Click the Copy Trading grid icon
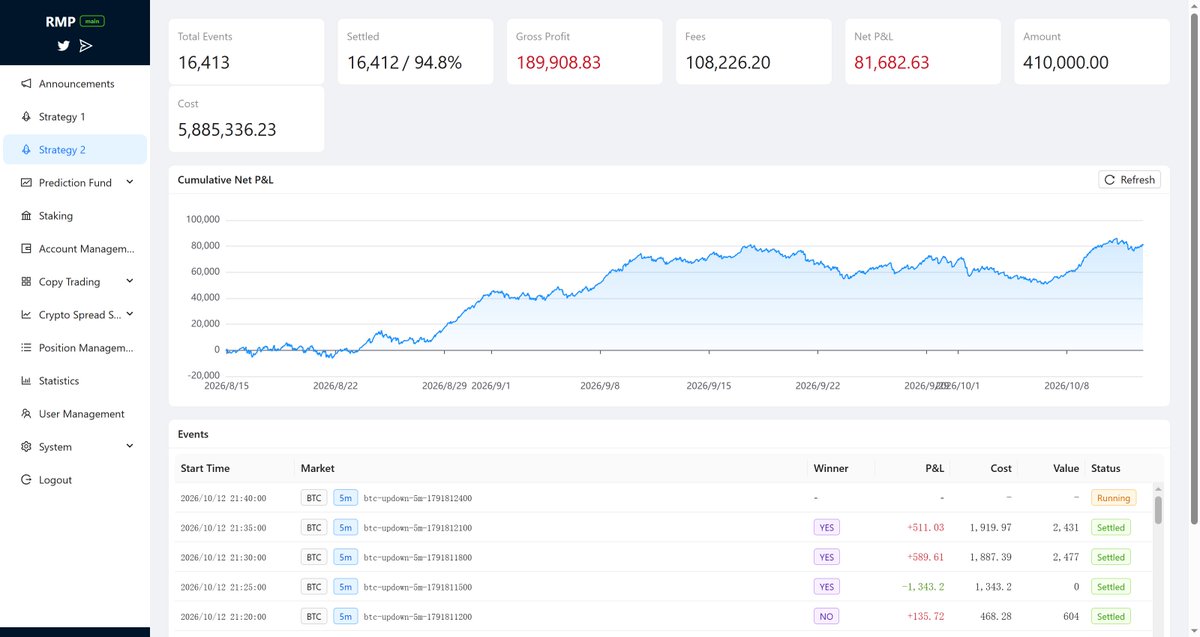Image resolution: width=1200 pixels, height=637 pixels. pyautogui.click(x=27, y=282)
